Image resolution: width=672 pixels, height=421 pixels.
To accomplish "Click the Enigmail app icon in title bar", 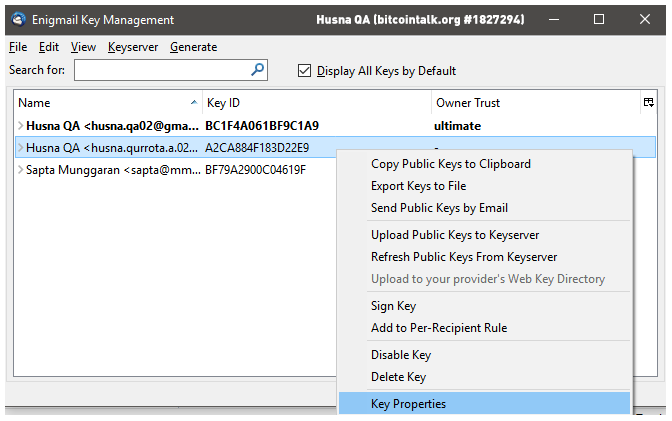I will (18, 19).
